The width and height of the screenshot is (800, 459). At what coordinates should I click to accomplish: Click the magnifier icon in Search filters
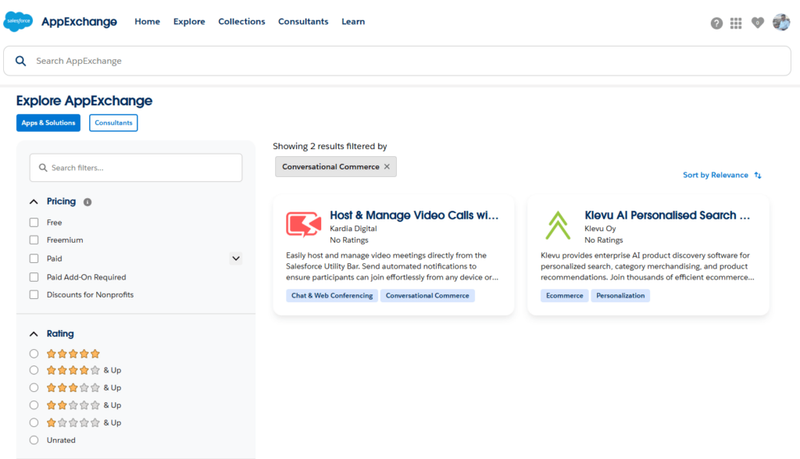coord(43,168)
